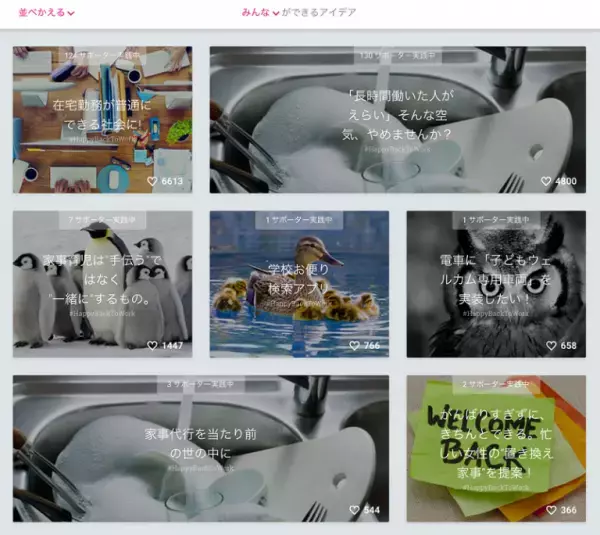Like the 在宅勤務が普通に card heart icon
The image size is (600, 535).
coord(152,181)
